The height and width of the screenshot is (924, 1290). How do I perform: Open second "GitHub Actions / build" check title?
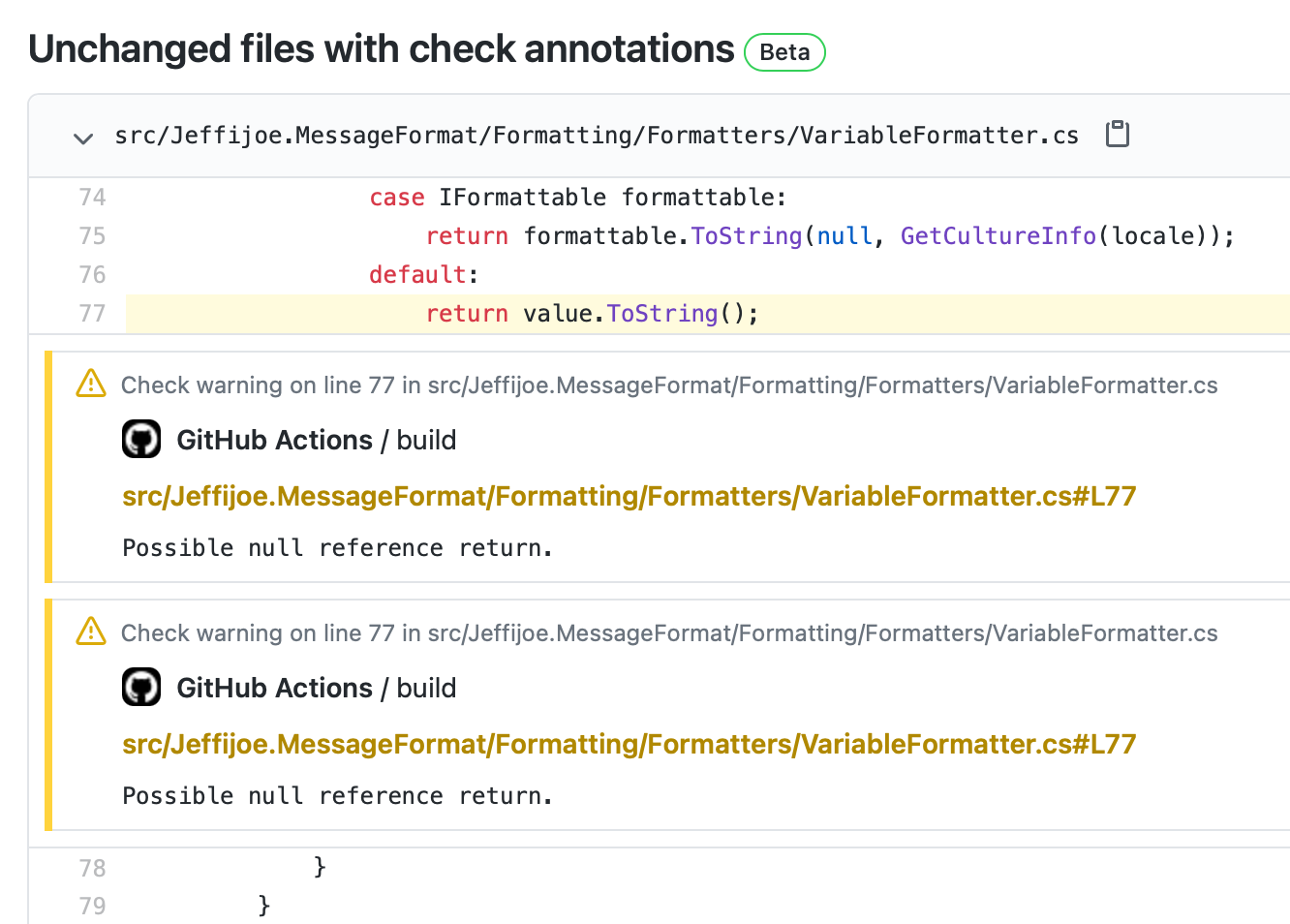click(316, 688)
